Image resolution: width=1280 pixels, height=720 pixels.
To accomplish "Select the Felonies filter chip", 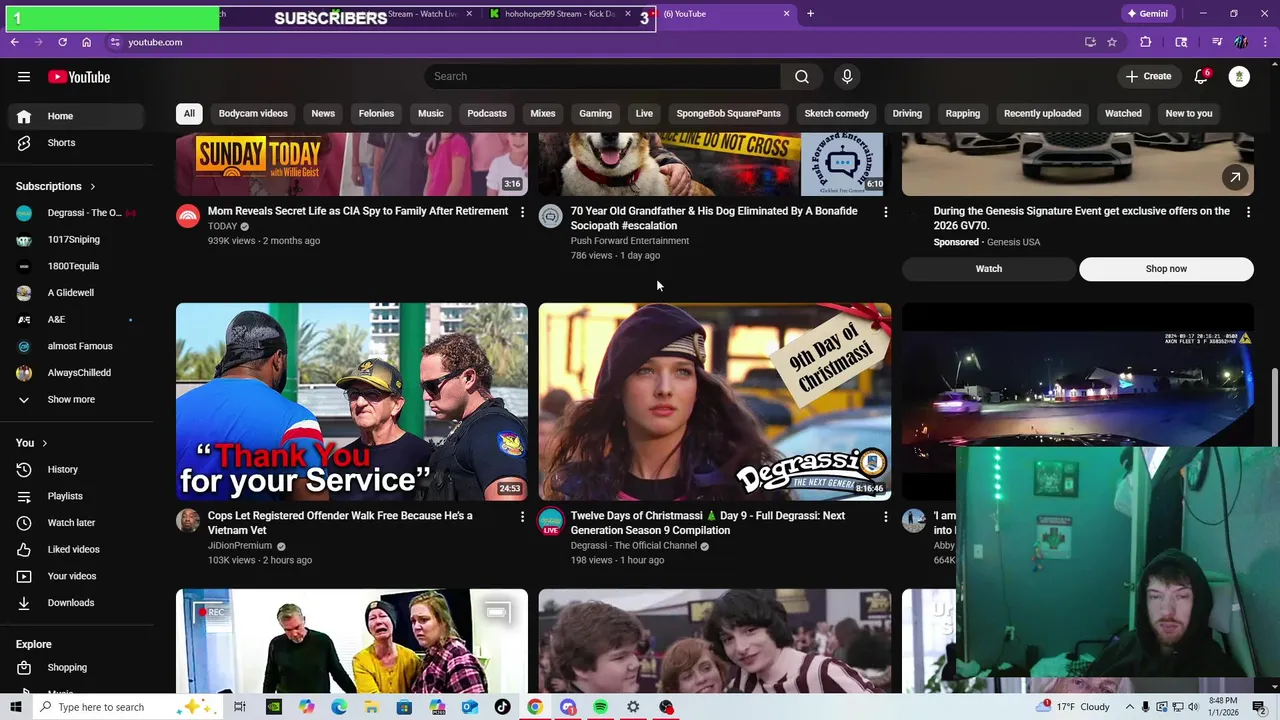I will pos(376,113).
